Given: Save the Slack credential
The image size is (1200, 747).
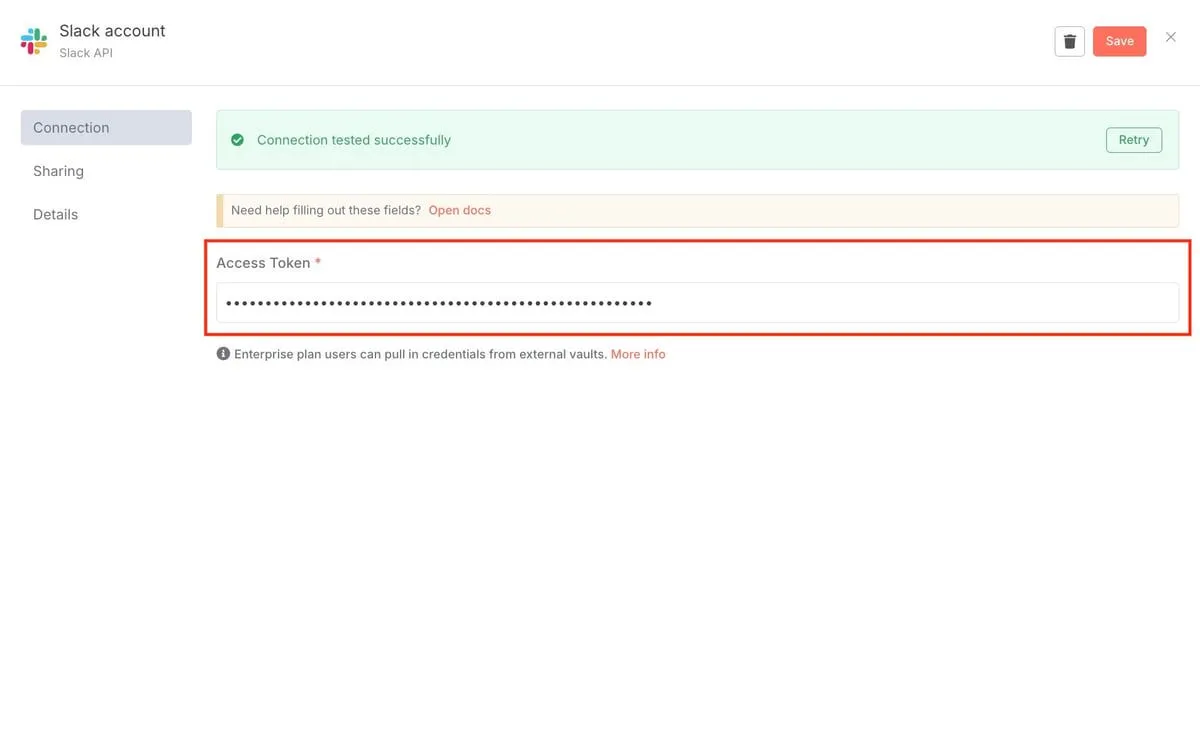Looking at the screenshot, I should [x=1119, y=41].
